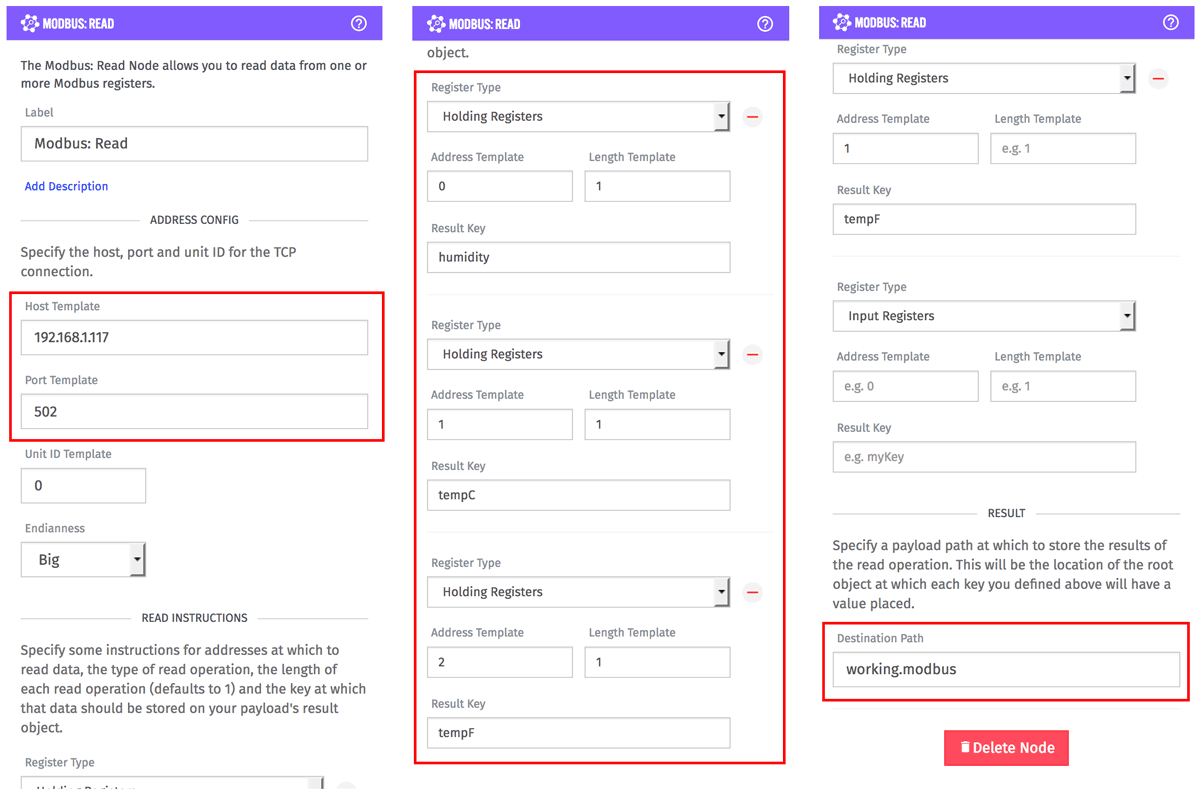Screen dimensions: 1200x796
Task: Click empty Result Key field with myKey placeholder
Action: [x=984, y=457]
